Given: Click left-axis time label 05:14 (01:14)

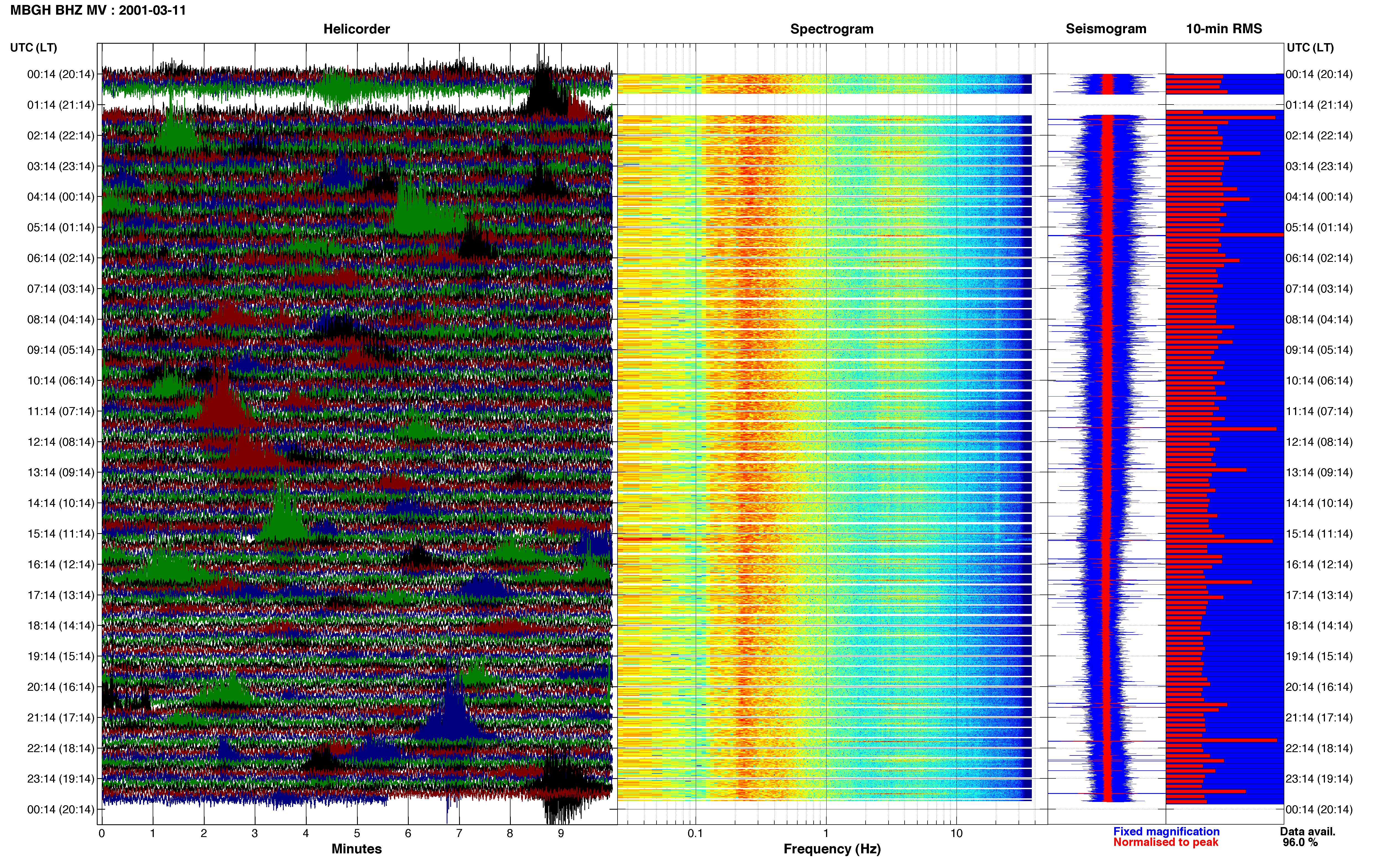Looking at the screenshot, I should click(x=61, y=227).
